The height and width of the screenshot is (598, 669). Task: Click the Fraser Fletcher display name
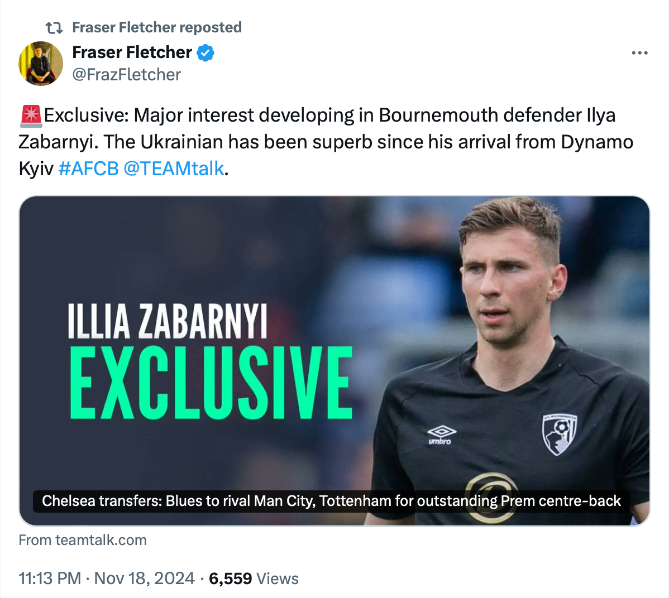(x=132, y=52)
